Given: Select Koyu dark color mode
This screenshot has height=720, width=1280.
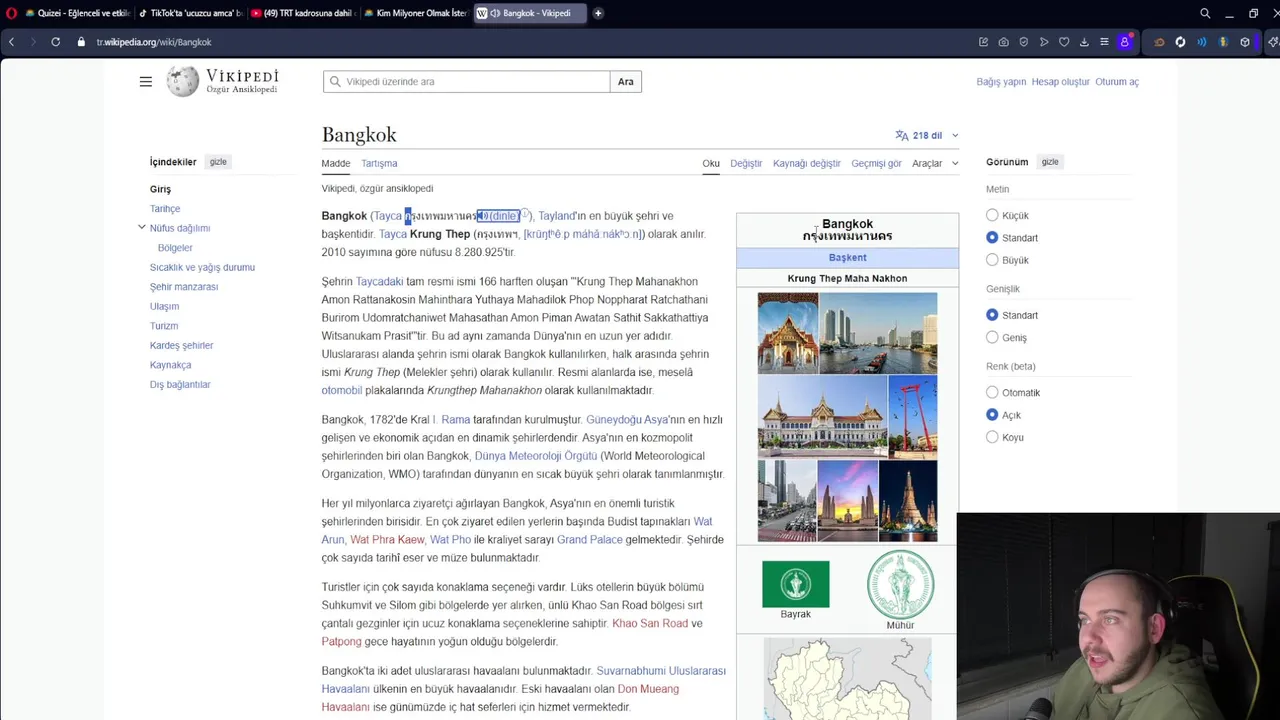Looking at the screenshot, I should tap(992, 437).
